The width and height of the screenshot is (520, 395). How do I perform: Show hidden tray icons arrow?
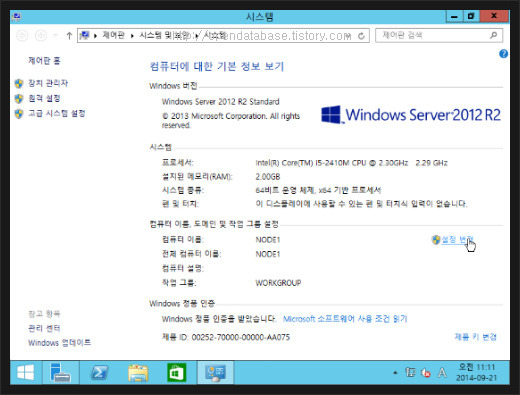pos(395,372)
